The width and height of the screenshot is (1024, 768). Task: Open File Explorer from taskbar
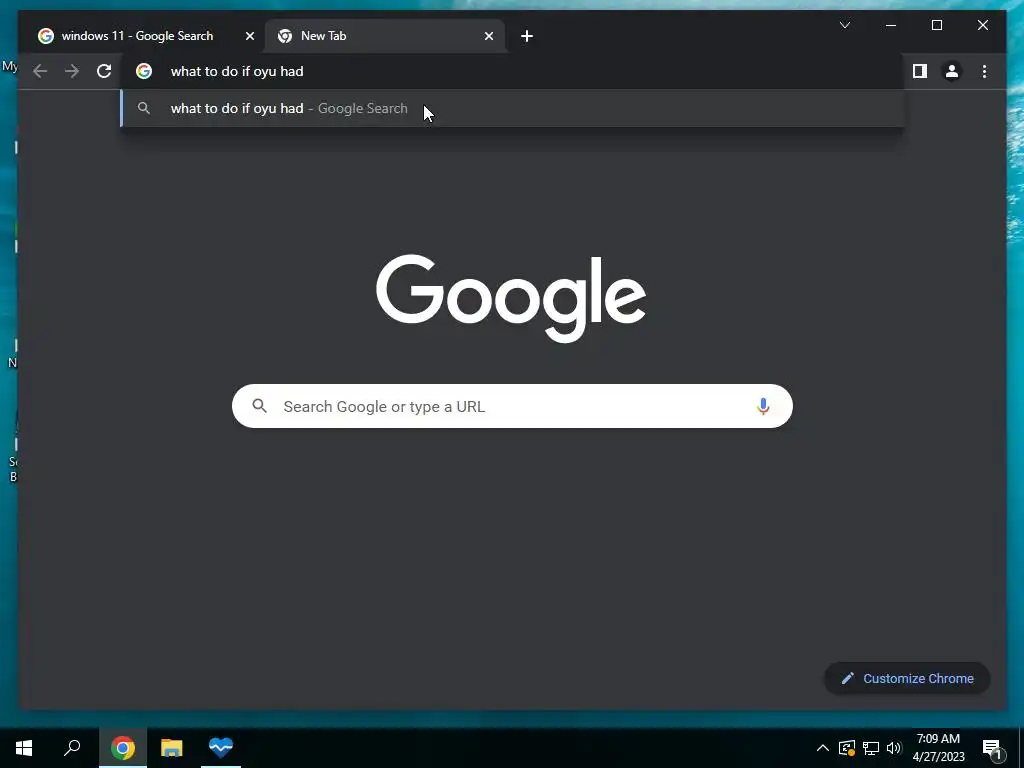point(172,748)
